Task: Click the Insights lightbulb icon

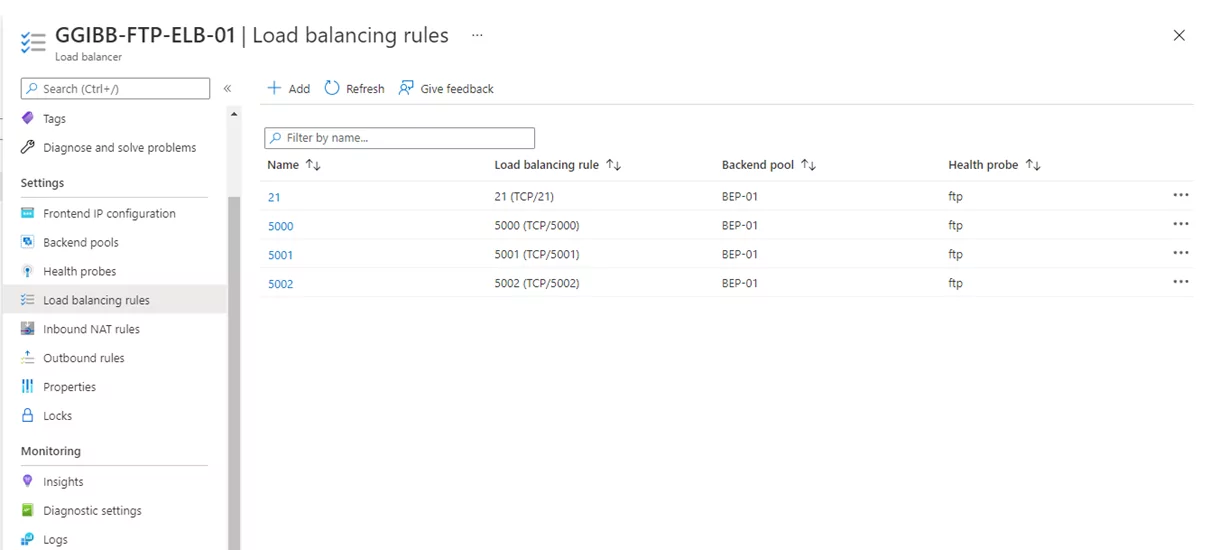Action: 28,481
